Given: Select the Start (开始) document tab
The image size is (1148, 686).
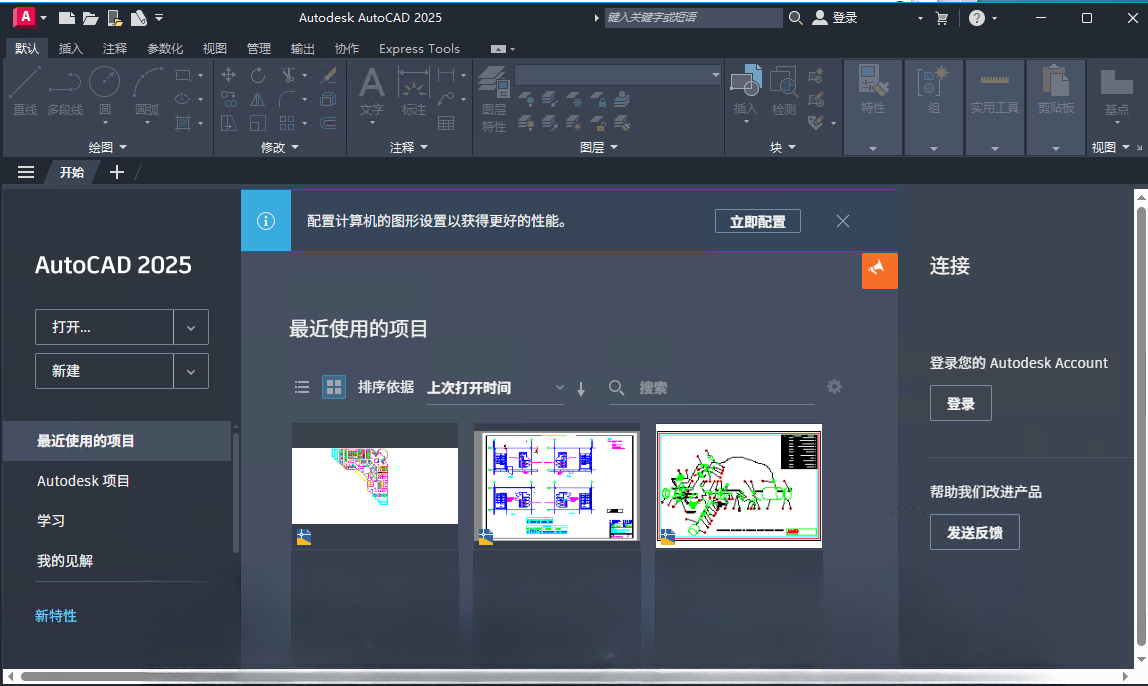Looking at the screenshot, I should [x=72, y=172].
